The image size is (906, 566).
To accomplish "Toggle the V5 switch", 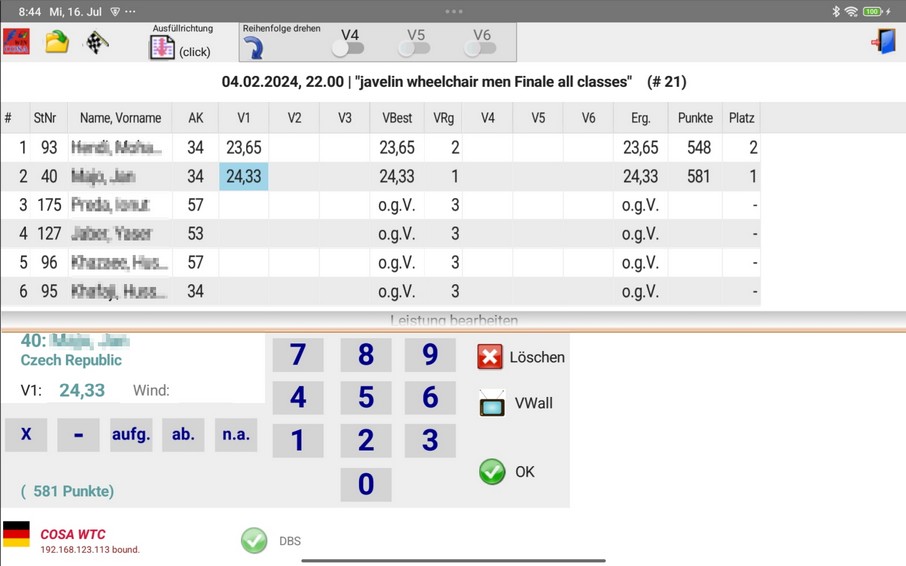I will point(414,48).
